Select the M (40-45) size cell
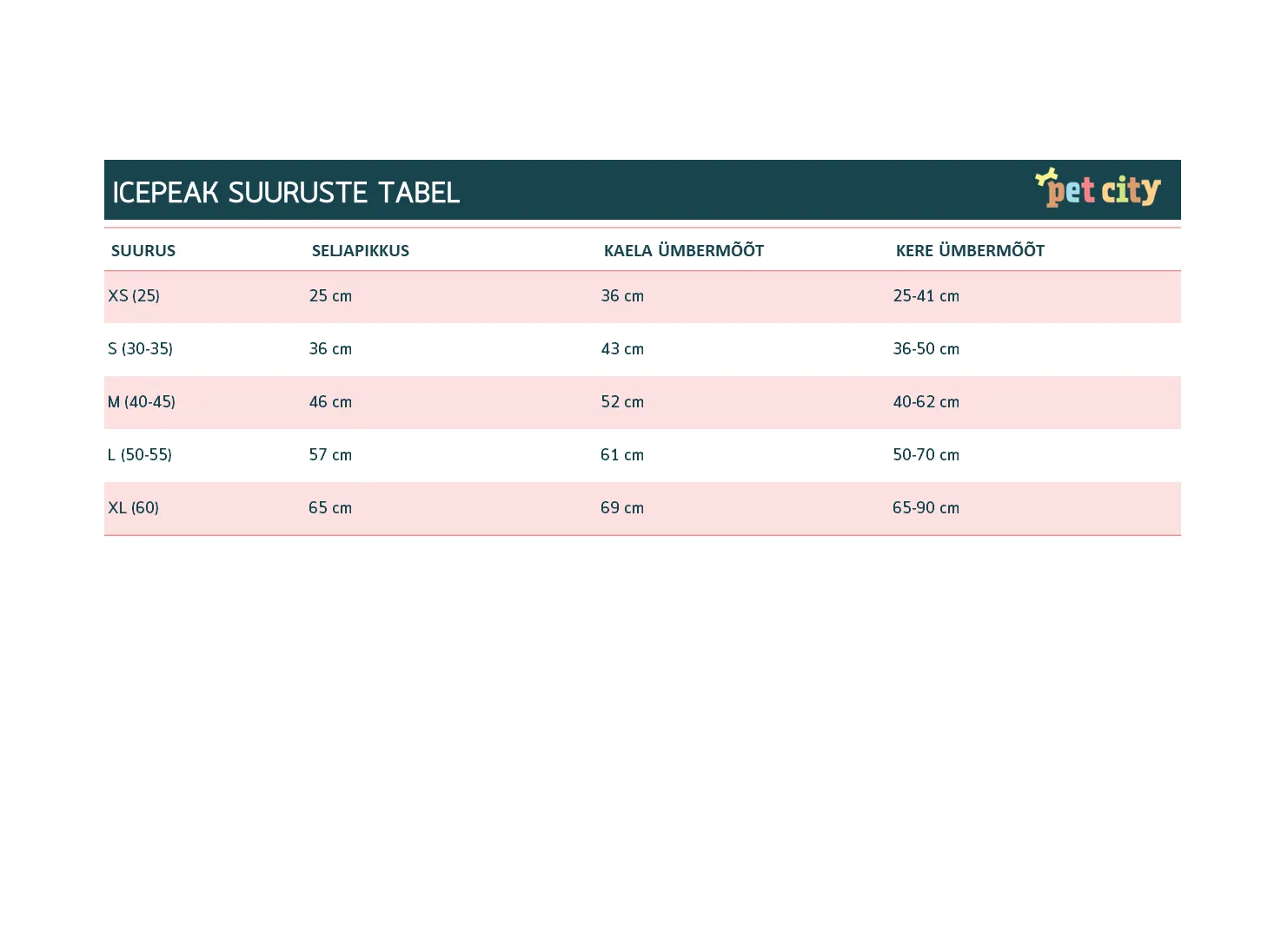 142,401
